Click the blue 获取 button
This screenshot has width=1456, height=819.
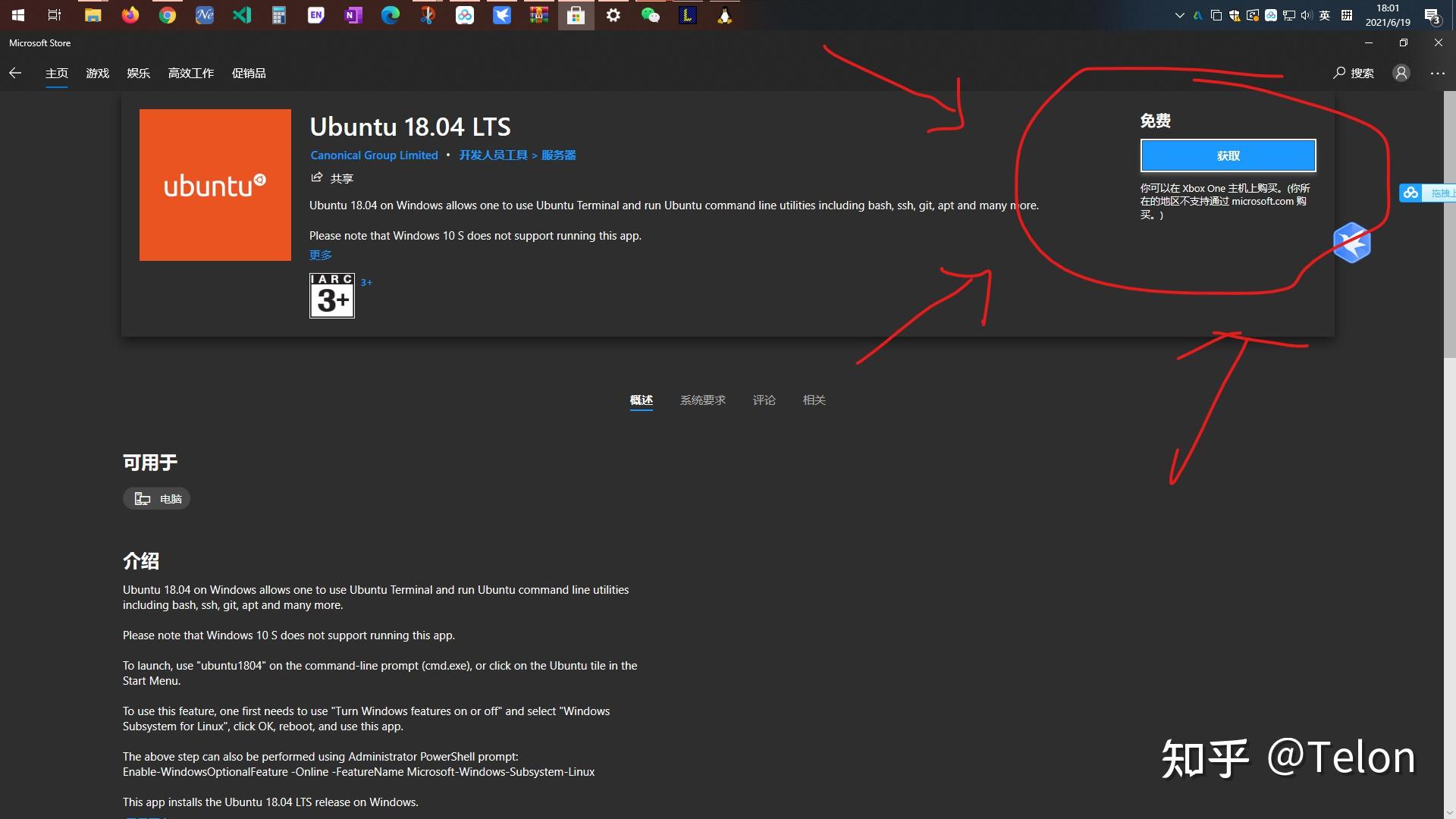pyautogui.click(x=1228, y=155)
